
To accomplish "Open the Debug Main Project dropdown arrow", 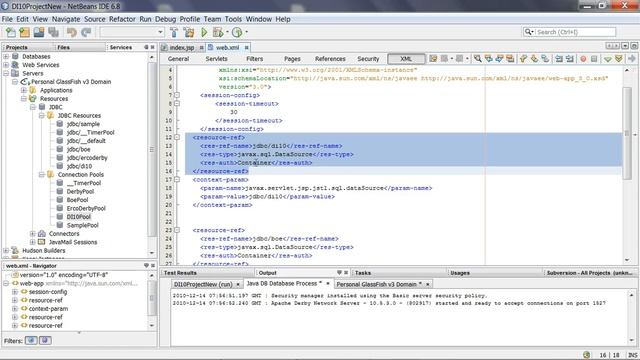I will click(x=227, y=32).
